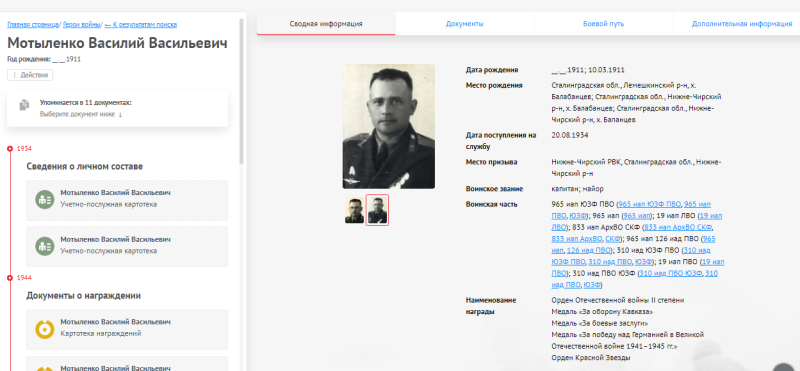This screenshot has width=800, height=371.
Task: Click the green icon on the first Учетно-послужная картотека card
Action: [45, 200]
